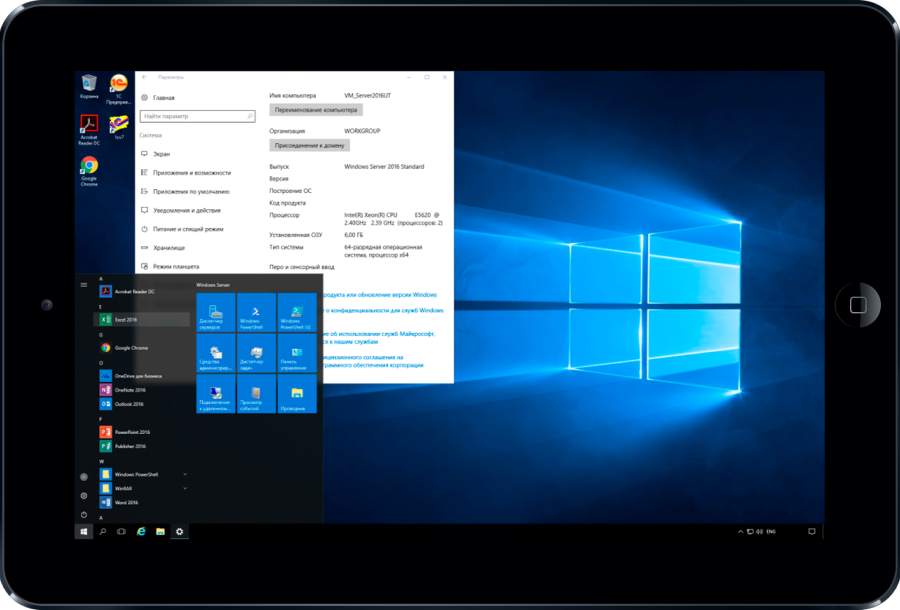This screenshot has width=900, height=610.
Task: Open the Server Manager tile (Диспетчер серверов)
Action: [x=215, y=312]
